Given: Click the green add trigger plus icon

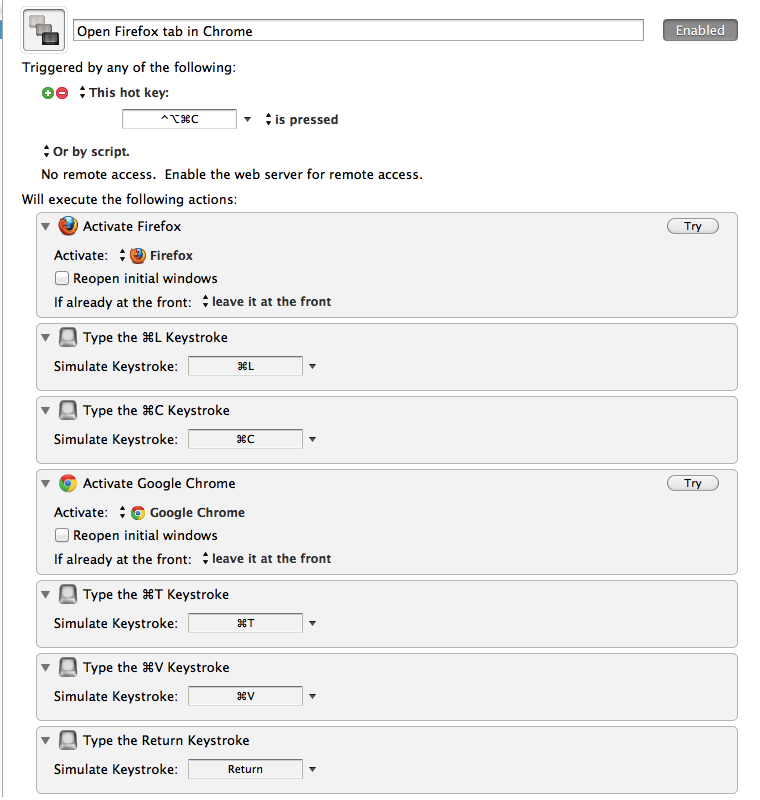Looking at the screenshot, I should (x=47, y=93).
